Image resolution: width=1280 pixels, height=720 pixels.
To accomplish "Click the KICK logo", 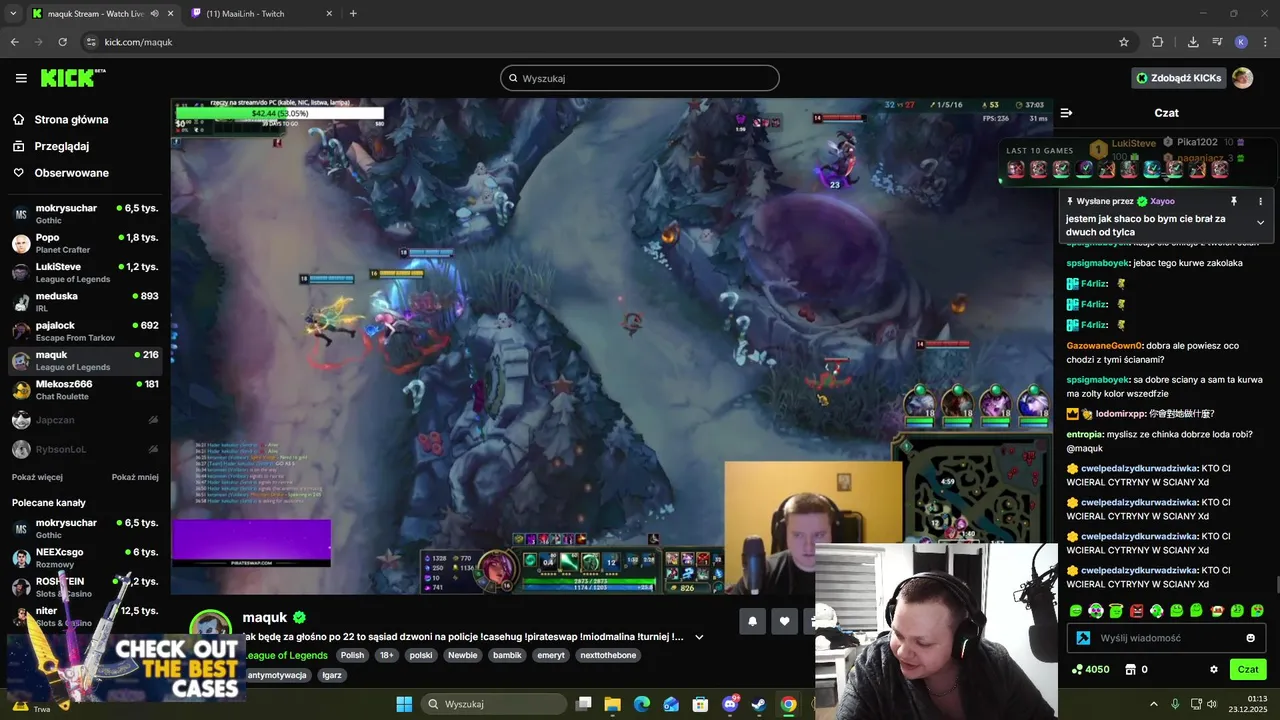I will click(72, 78).
